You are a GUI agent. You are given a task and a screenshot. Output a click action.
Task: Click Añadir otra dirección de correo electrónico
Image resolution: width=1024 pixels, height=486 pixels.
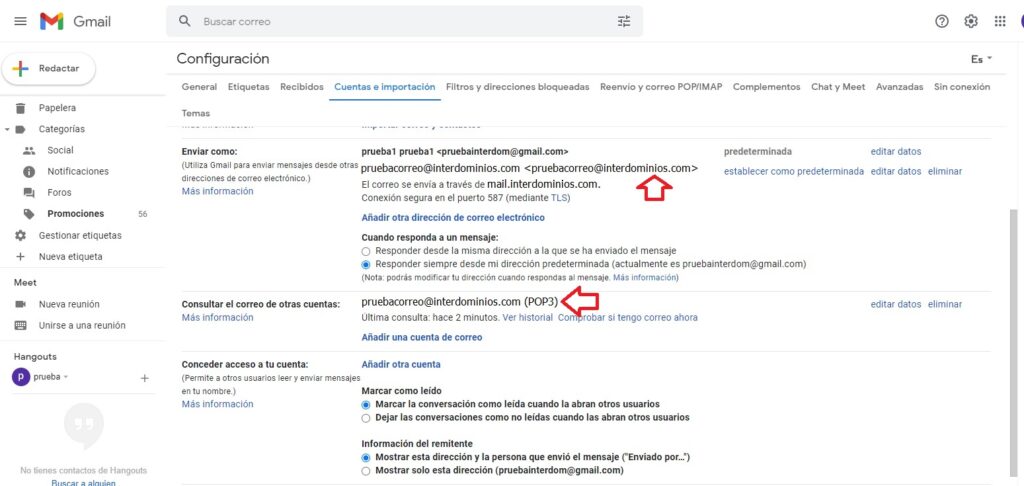coord(453,218)
